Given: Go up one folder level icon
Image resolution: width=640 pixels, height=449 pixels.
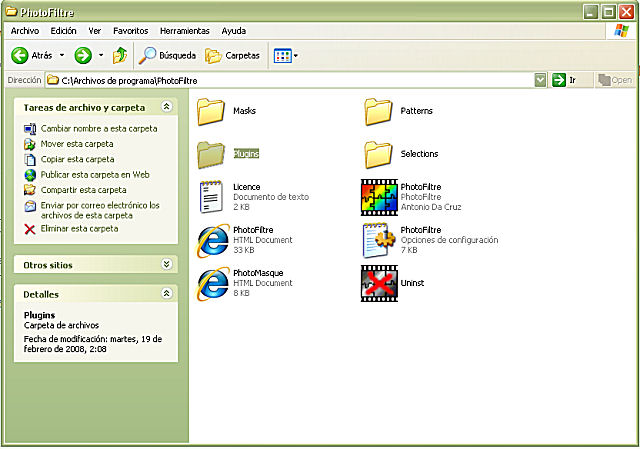Looking at the screenshot, I should (x=120, y=56).
